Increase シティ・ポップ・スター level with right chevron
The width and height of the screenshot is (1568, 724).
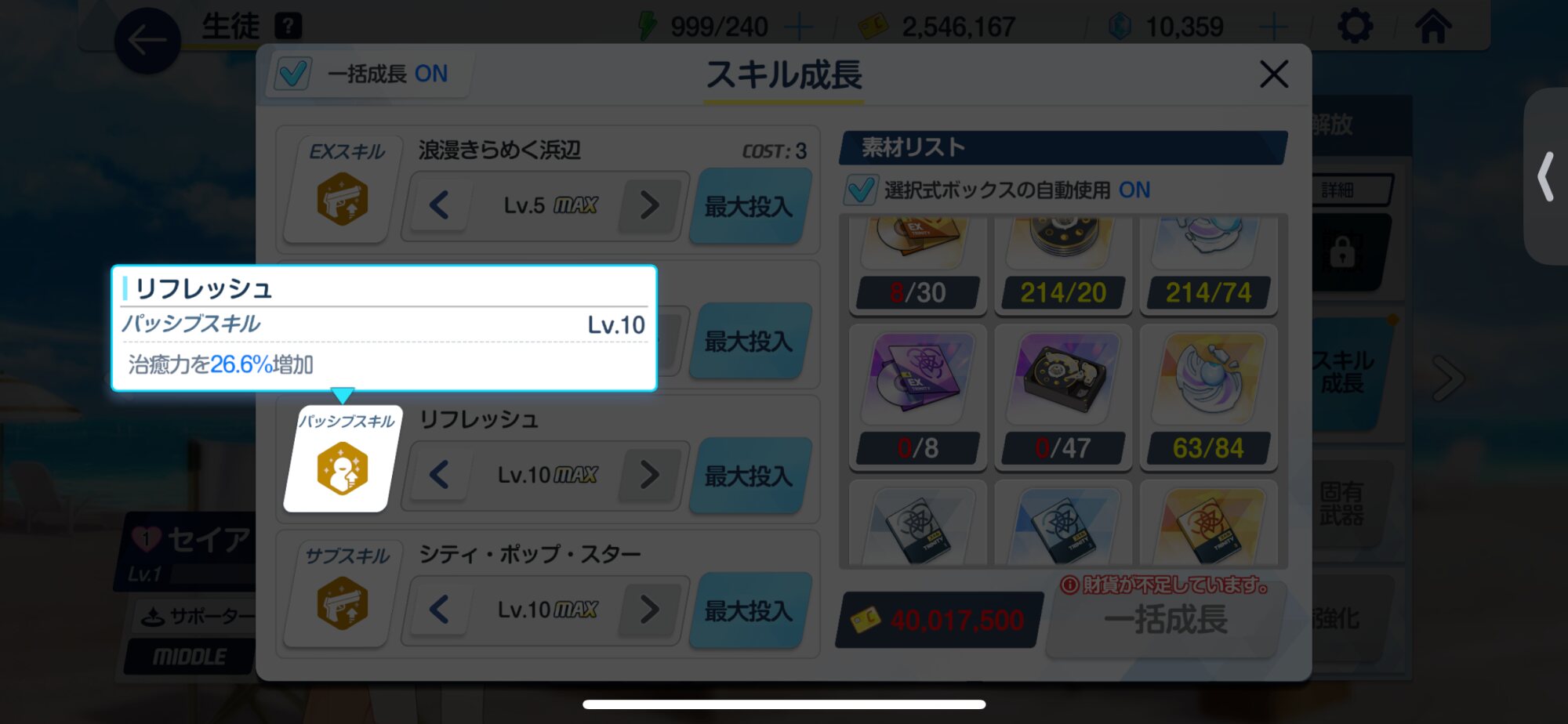click(x=649, y=610)
